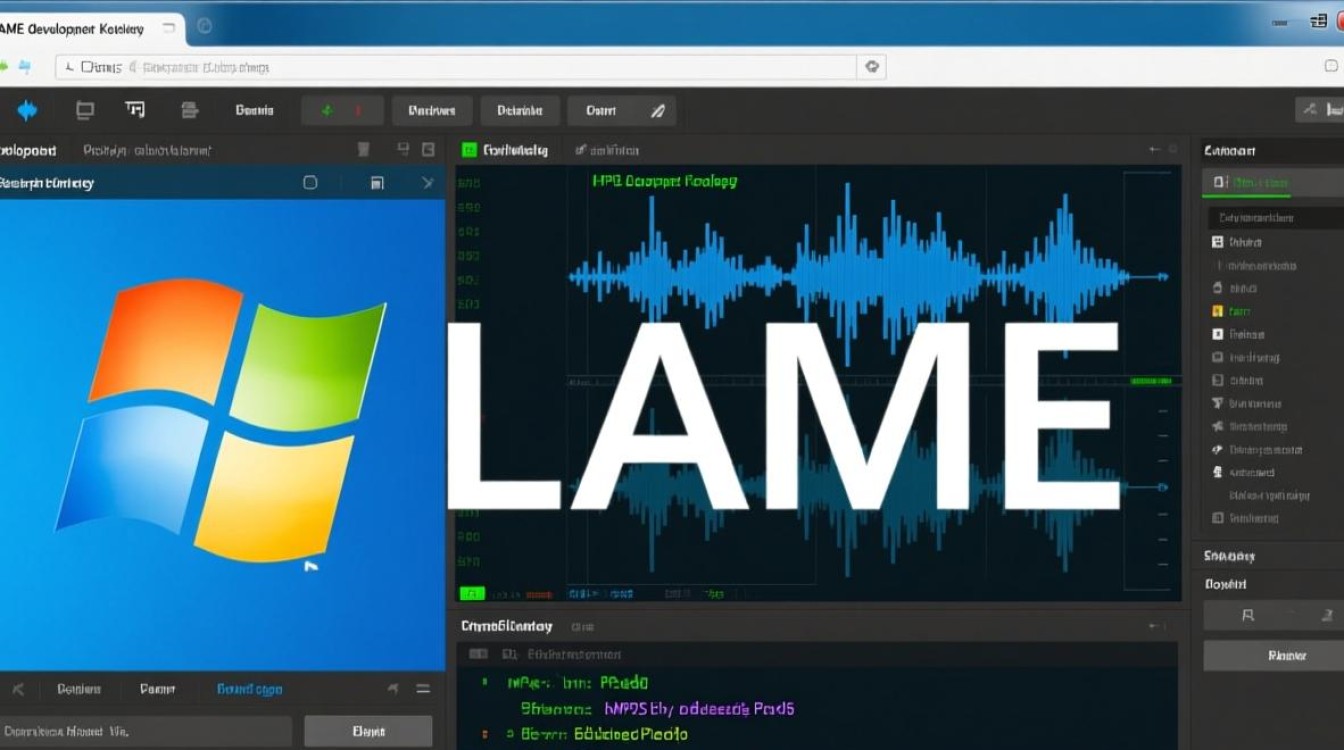Select the pen edit icon next to Start
The width and height of the screenshot is (1344, 750).
click(x=658, y=111)
